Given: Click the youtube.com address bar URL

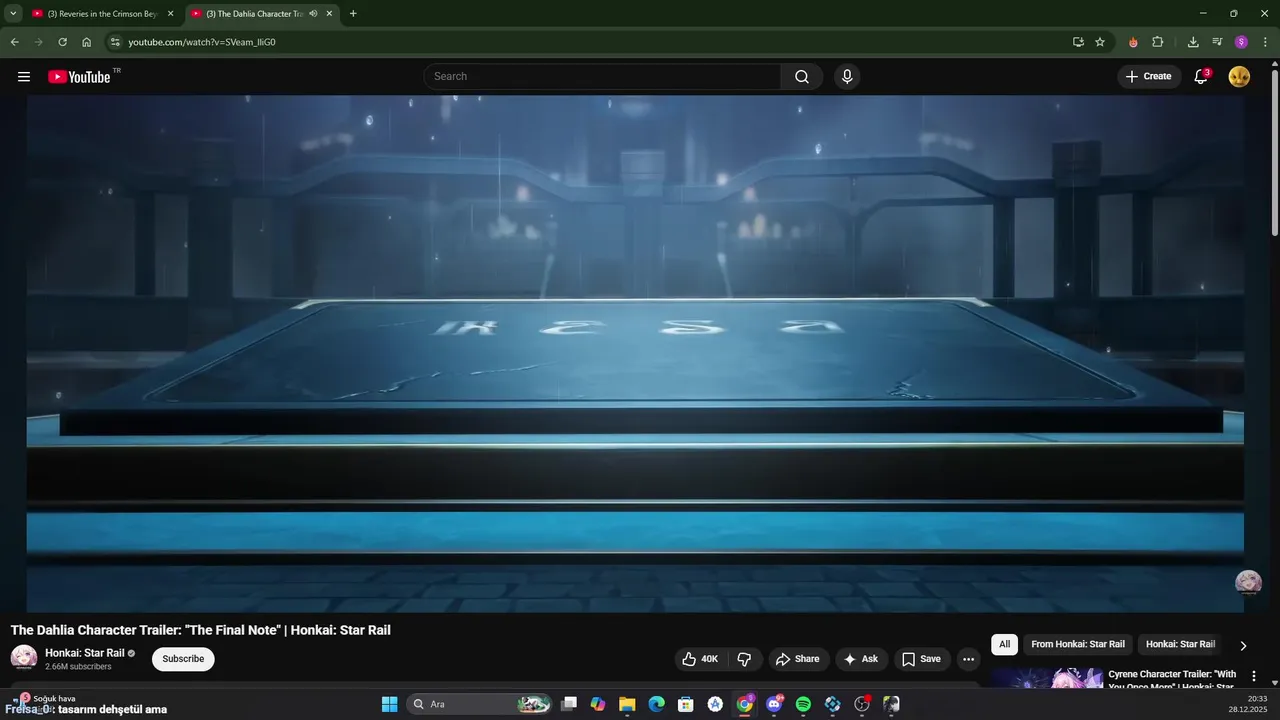Looking at the screenshot, I should [202, 42].
